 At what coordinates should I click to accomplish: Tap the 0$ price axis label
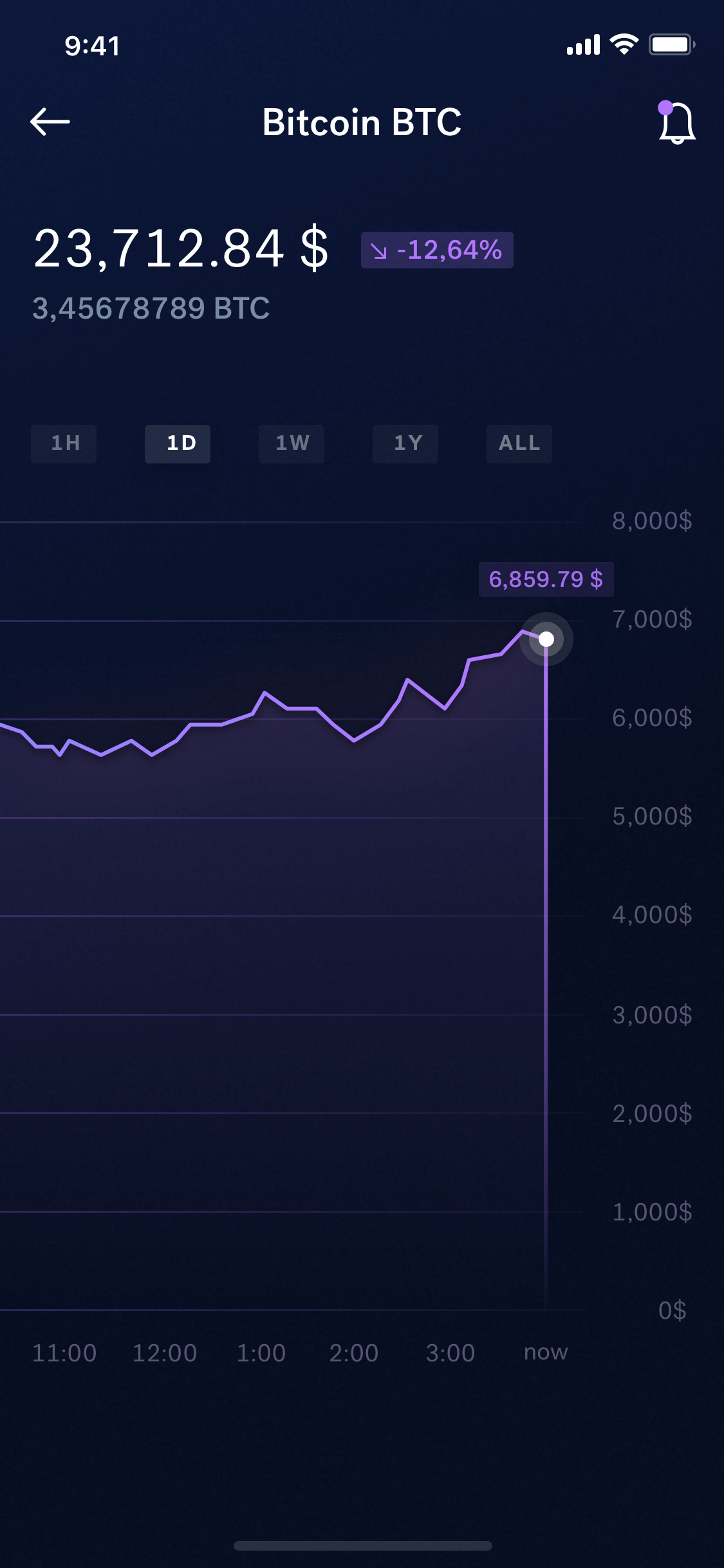click(x=673, y=1311)
